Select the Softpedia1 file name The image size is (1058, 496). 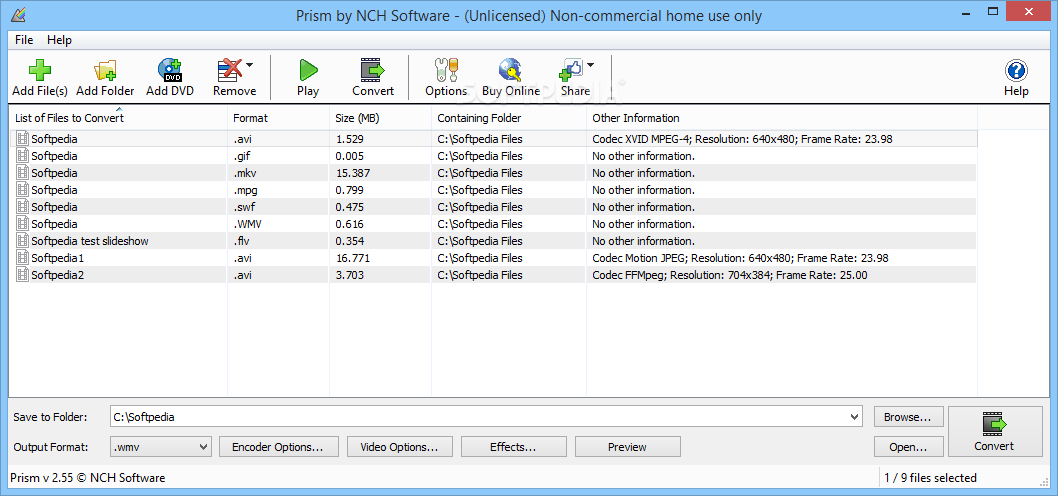(x=57, y=258)
